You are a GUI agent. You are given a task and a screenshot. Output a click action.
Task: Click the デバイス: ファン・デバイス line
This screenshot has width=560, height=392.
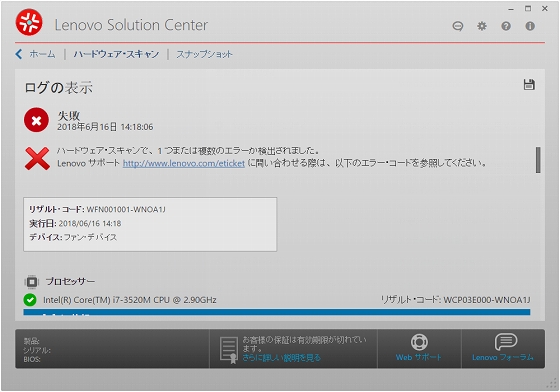pos(73,237)
